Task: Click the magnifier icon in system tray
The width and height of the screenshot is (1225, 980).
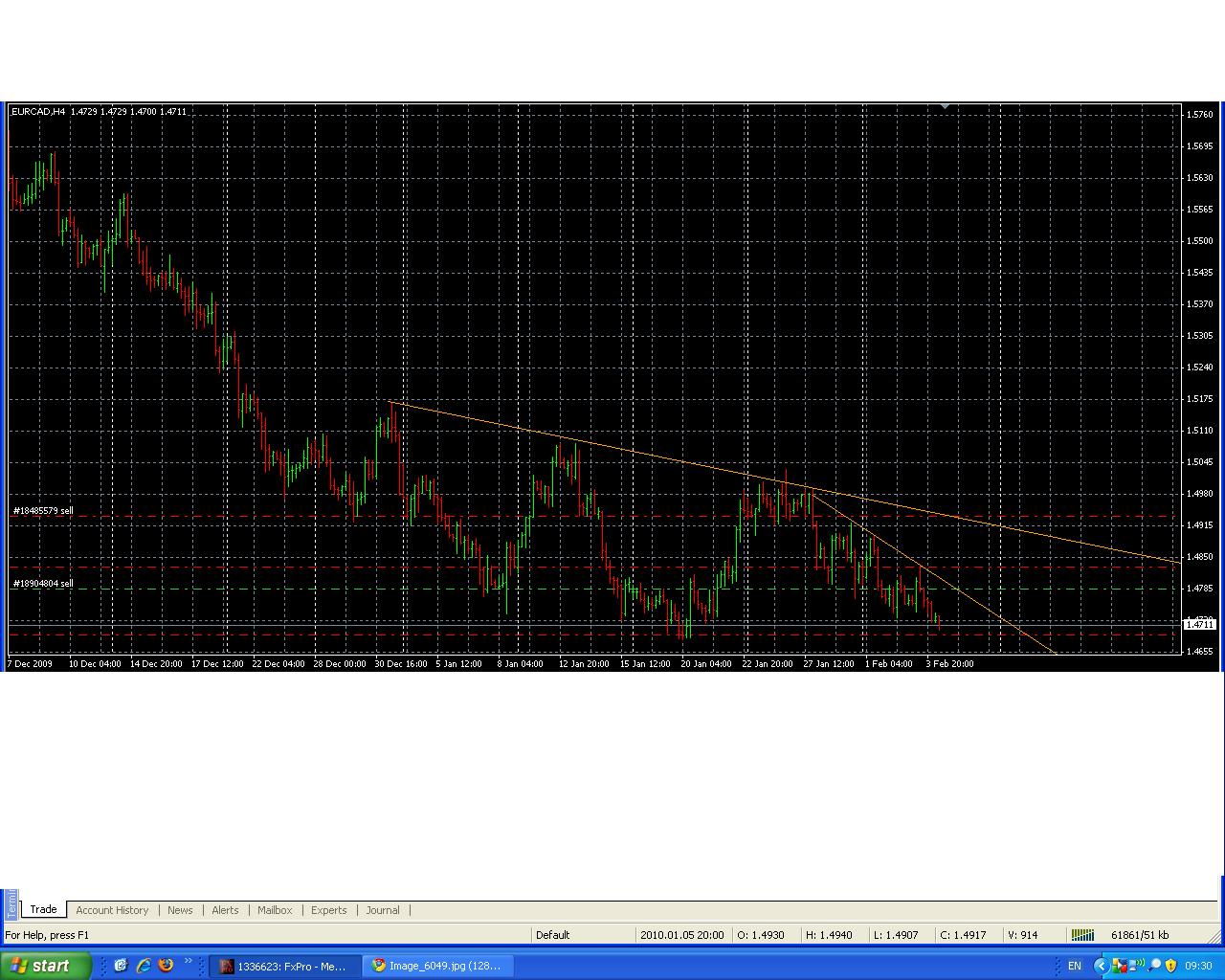Action: click(x=1155, y=966)
